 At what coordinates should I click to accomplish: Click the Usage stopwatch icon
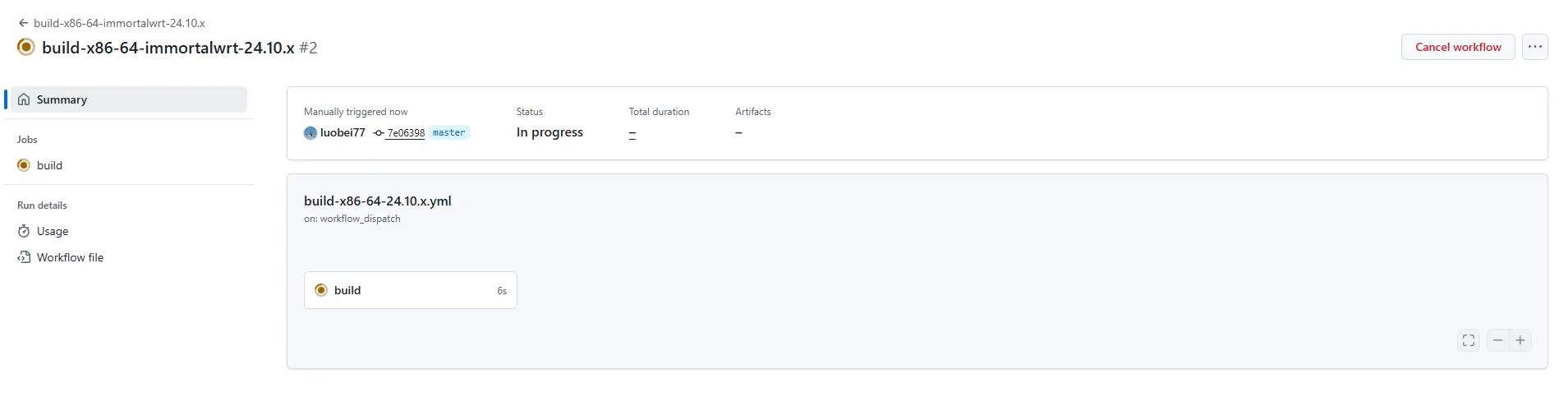pyautogui.click(x=24, y=231)
